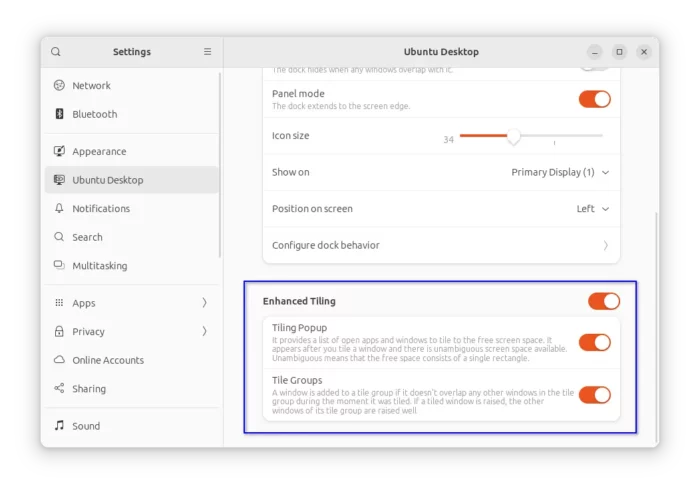Select Sharing in the sidebar

[132, 388]
